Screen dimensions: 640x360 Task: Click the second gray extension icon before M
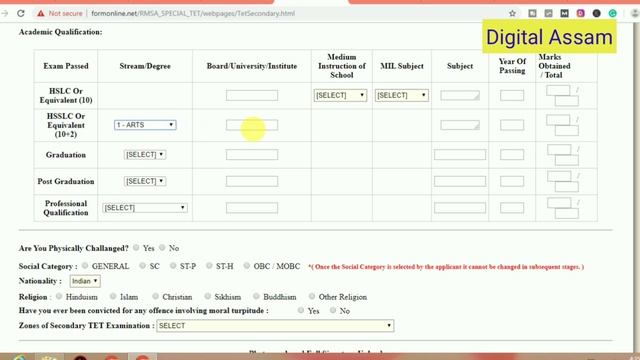click(x=548, y=13)
